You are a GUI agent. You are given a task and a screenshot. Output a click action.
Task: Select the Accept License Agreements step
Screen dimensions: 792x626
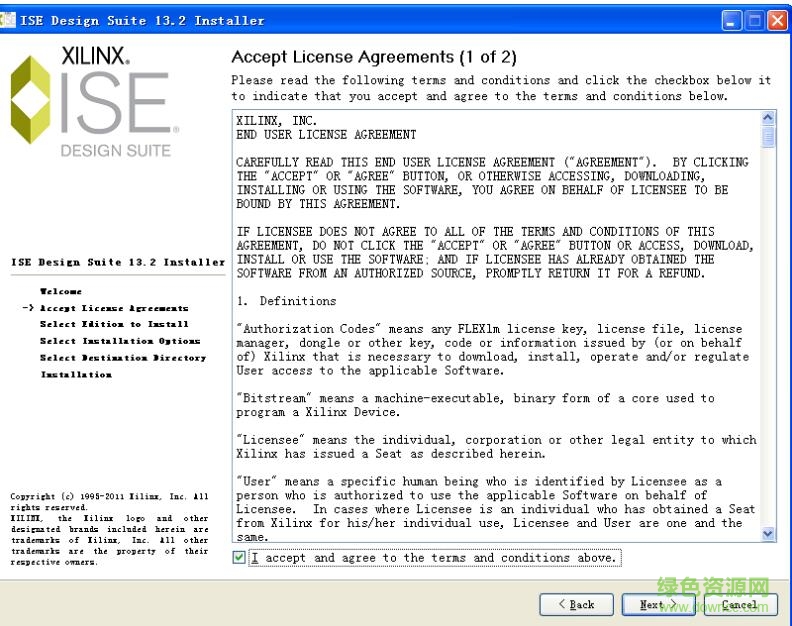tap(114, 308)
